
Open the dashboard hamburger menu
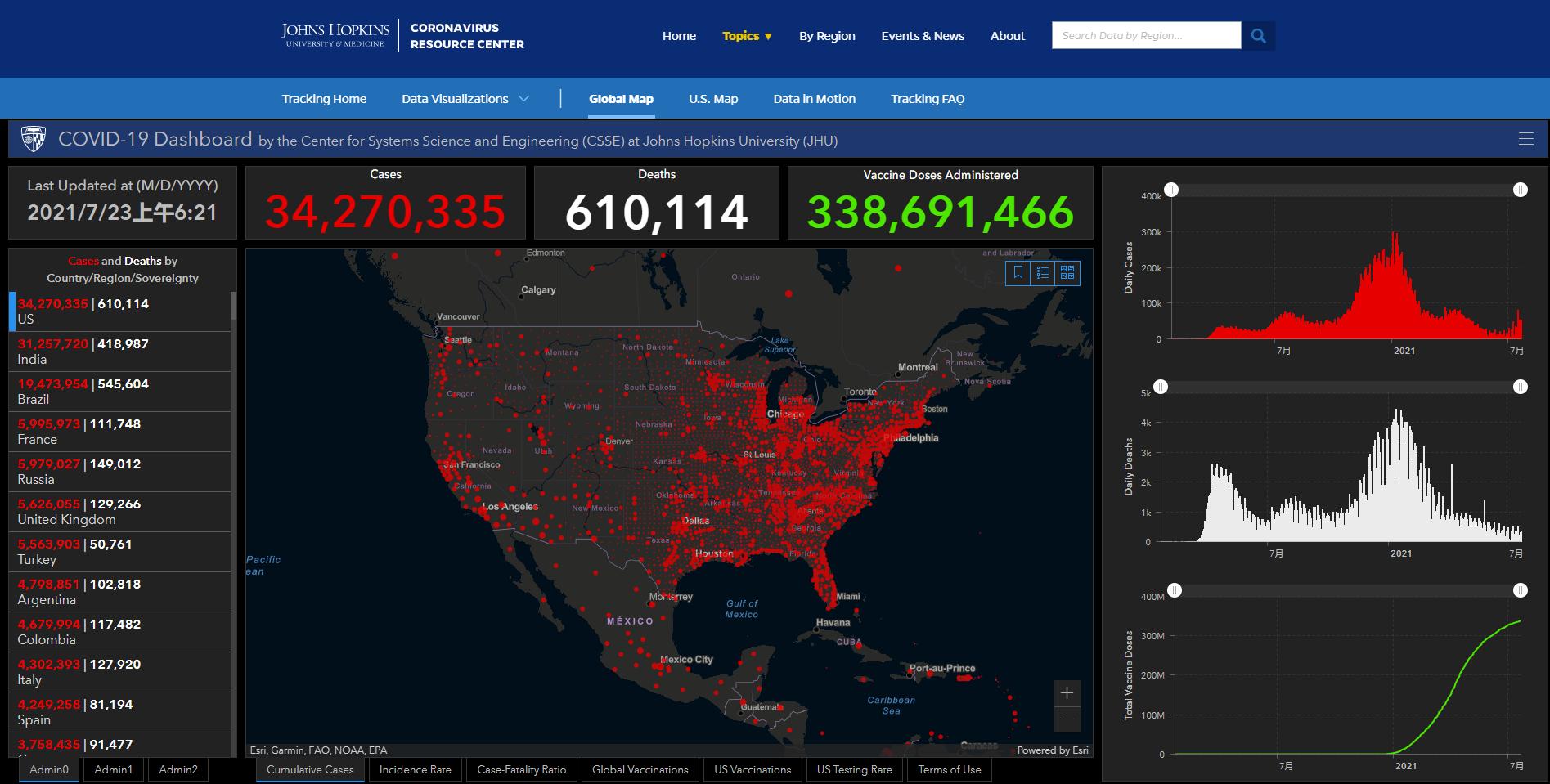tap(1526, 139)
